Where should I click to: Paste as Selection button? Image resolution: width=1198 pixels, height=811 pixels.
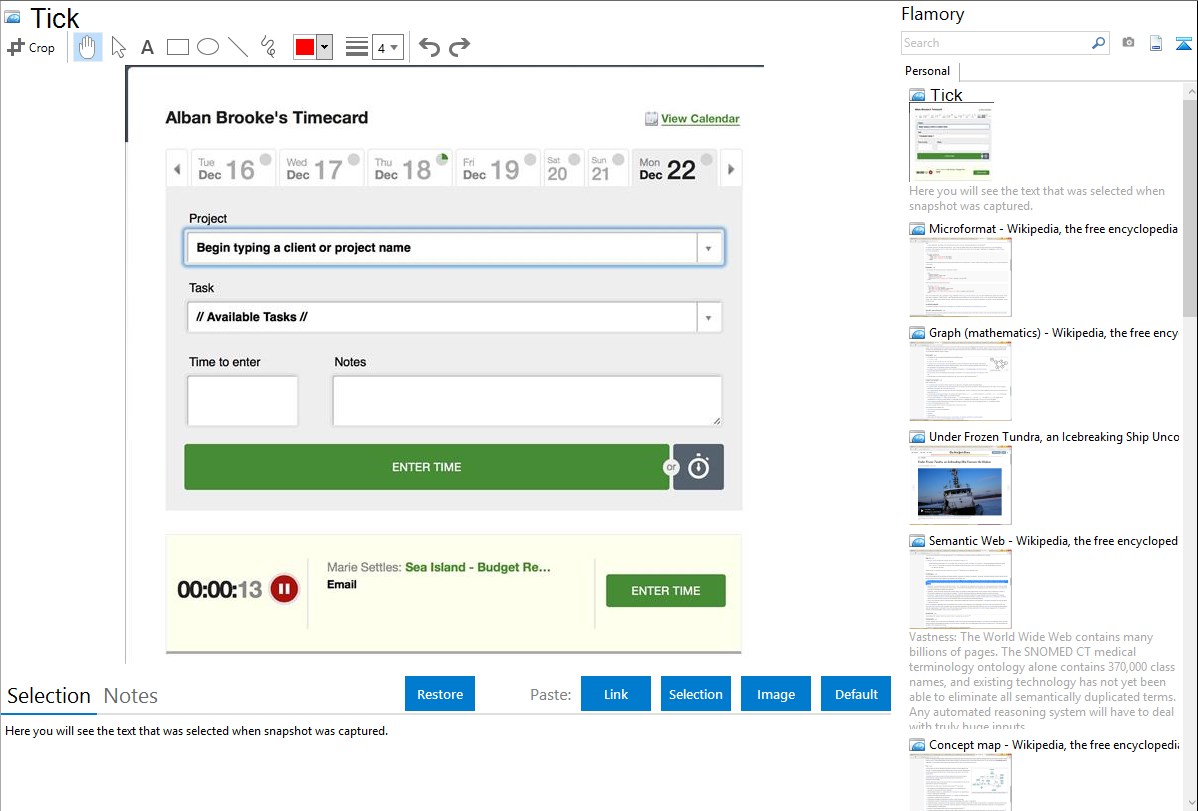coord(695,693)
